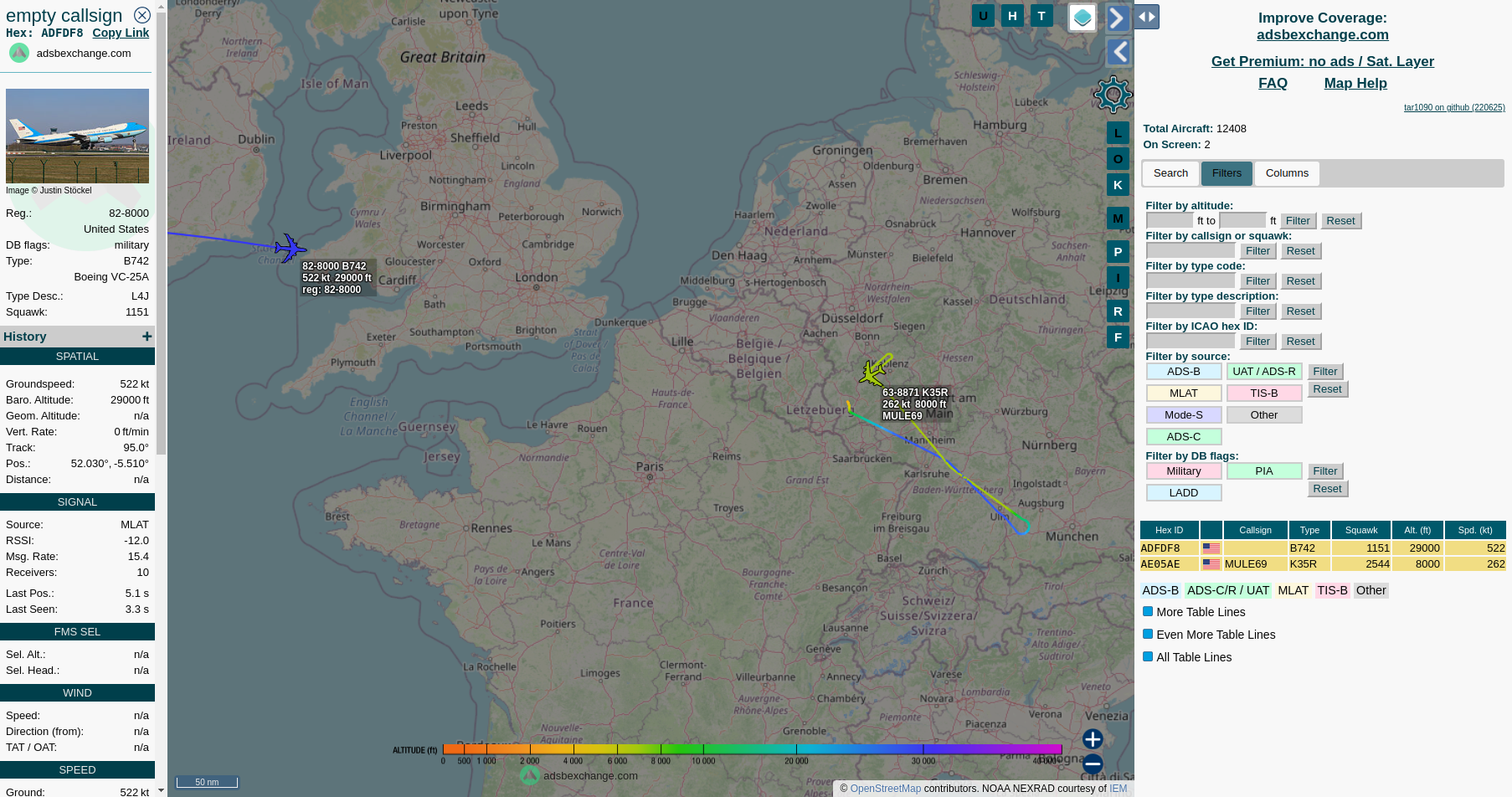
Task: Expand the History section plus
Action: (x=147, y=336)
